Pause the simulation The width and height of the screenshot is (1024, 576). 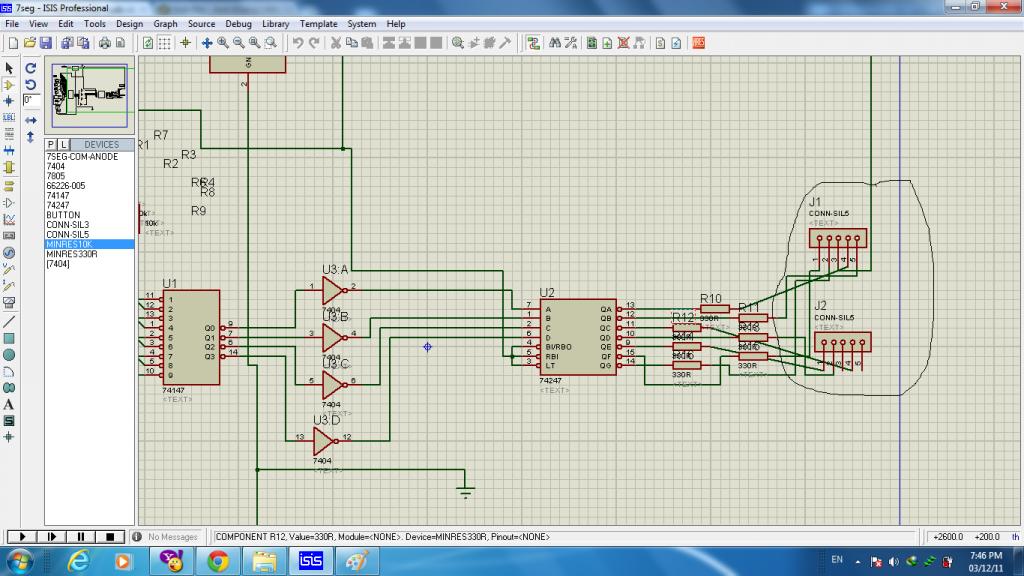(83, 537)
